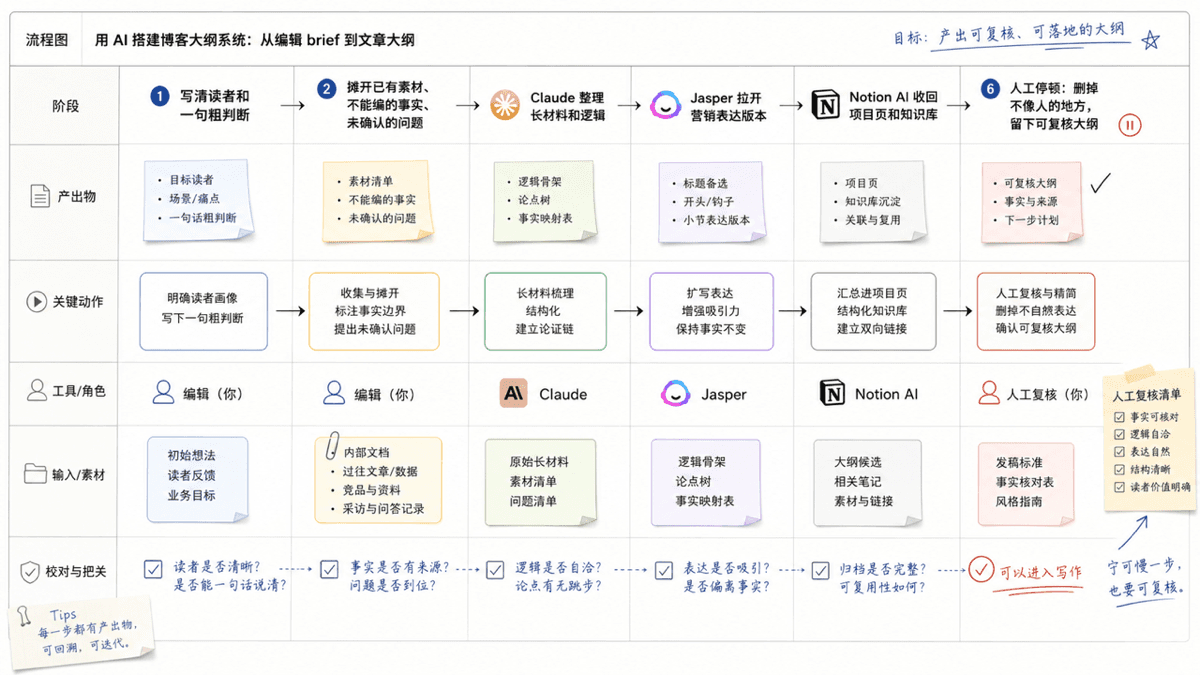Select the 关键动作 row header text
The width and height of the screenshot is (1200, 675).
[78, 302]
